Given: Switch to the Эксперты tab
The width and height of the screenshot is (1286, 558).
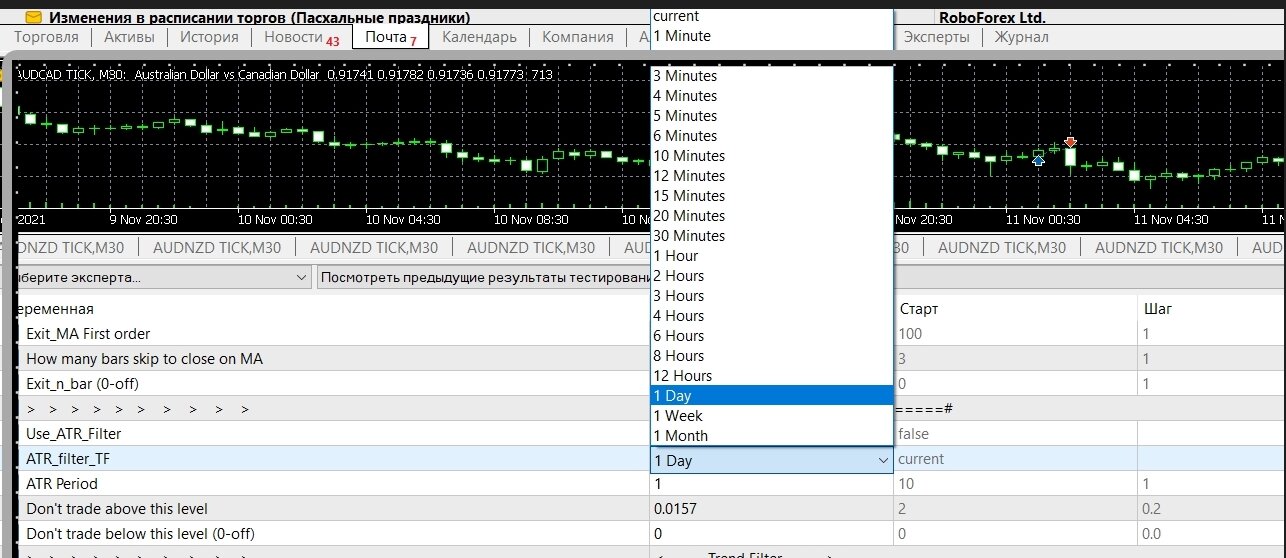Looking at the screenshot, I should pos(936,37).
